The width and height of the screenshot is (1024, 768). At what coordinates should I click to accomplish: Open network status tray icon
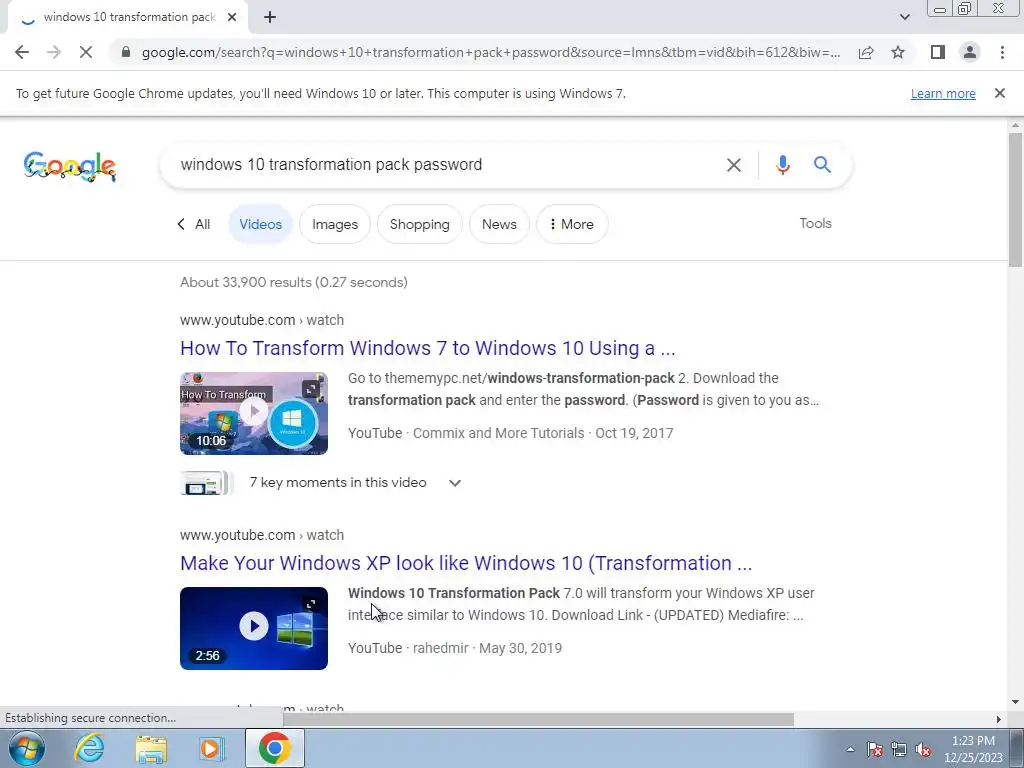click(x=899, y=749)
